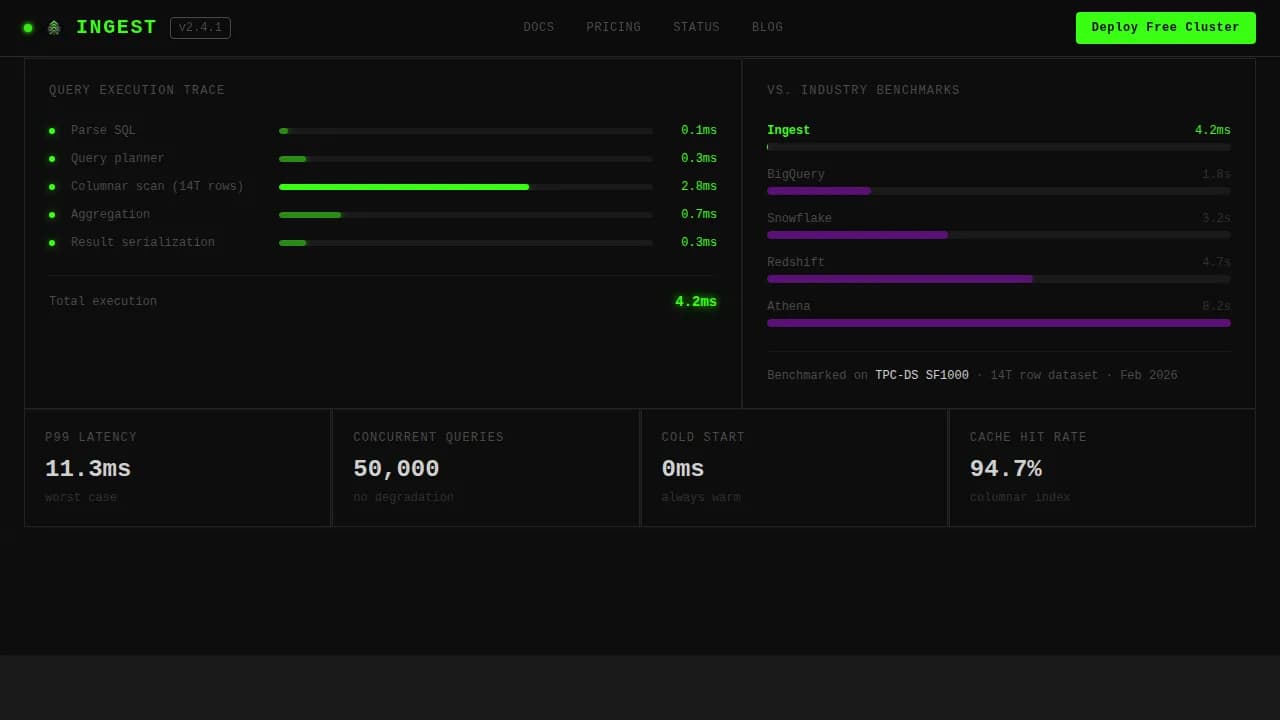Click Columnar scan (14T rows) label

pyautogui.click(x=157, y=187)
